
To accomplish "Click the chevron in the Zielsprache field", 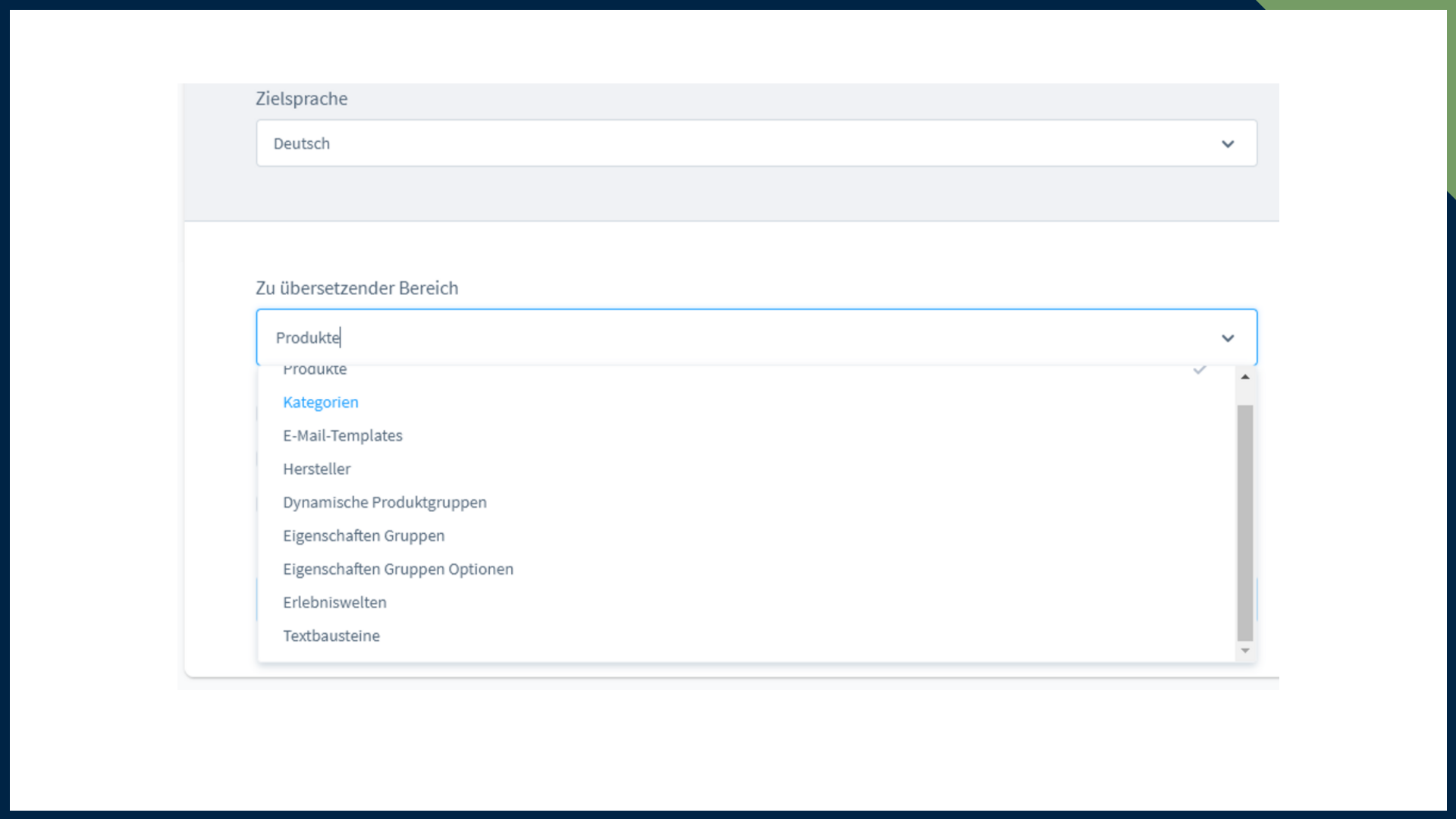I will point(1228,144).
